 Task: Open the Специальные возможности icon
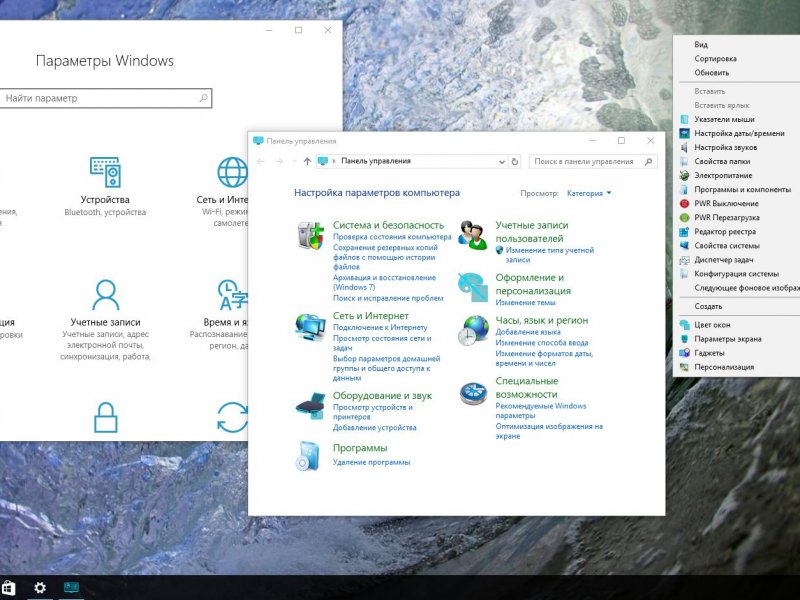tap(472, 393)
